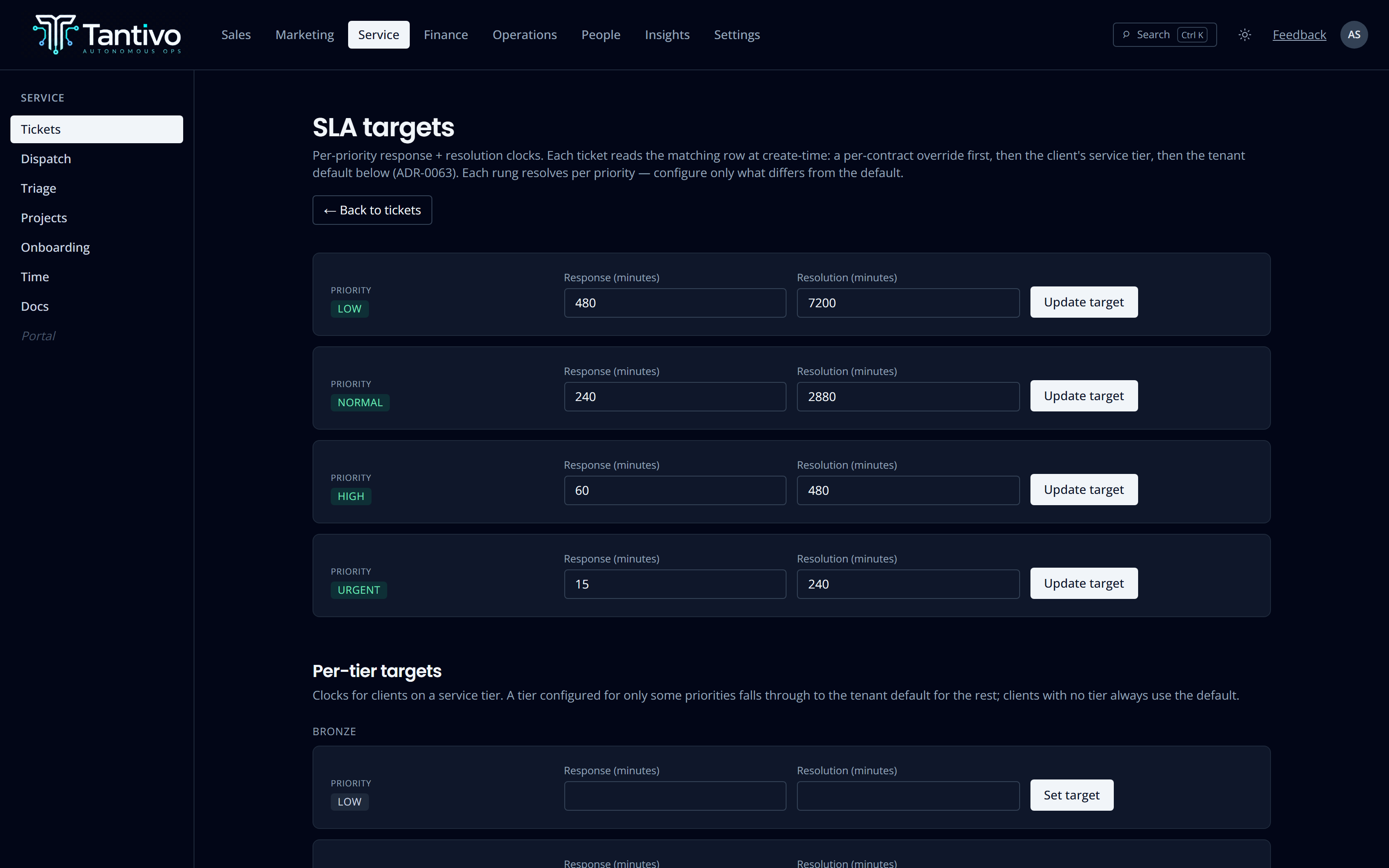Open Time in the sidebar

[96, 277]
